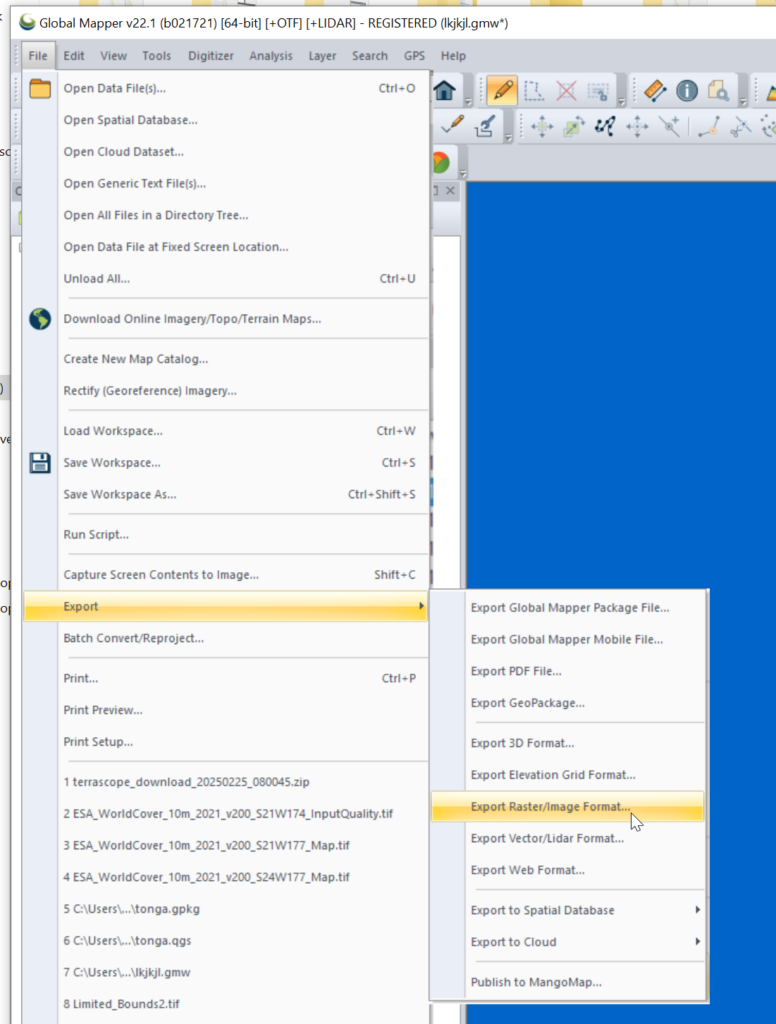Choose Export GeoPackage...
776x1024 pixels.
click(x=568, y=703)
